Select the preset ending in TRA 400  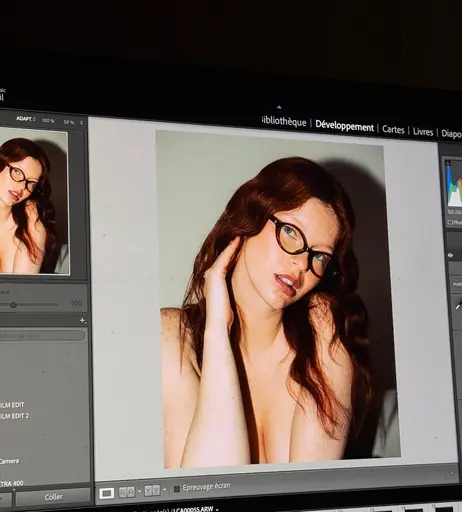point(12,483)
